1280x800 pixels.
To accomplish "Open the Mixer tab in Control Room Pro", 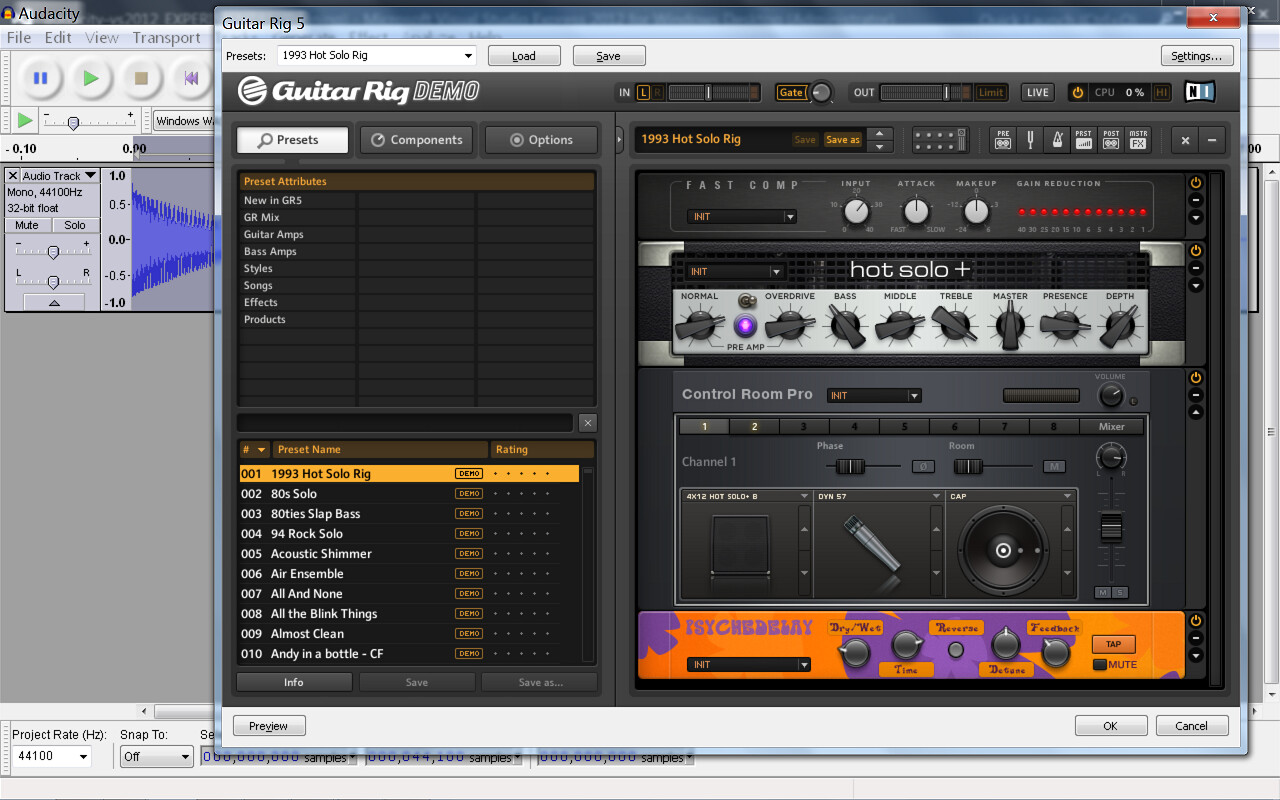I will point(1112,426).
